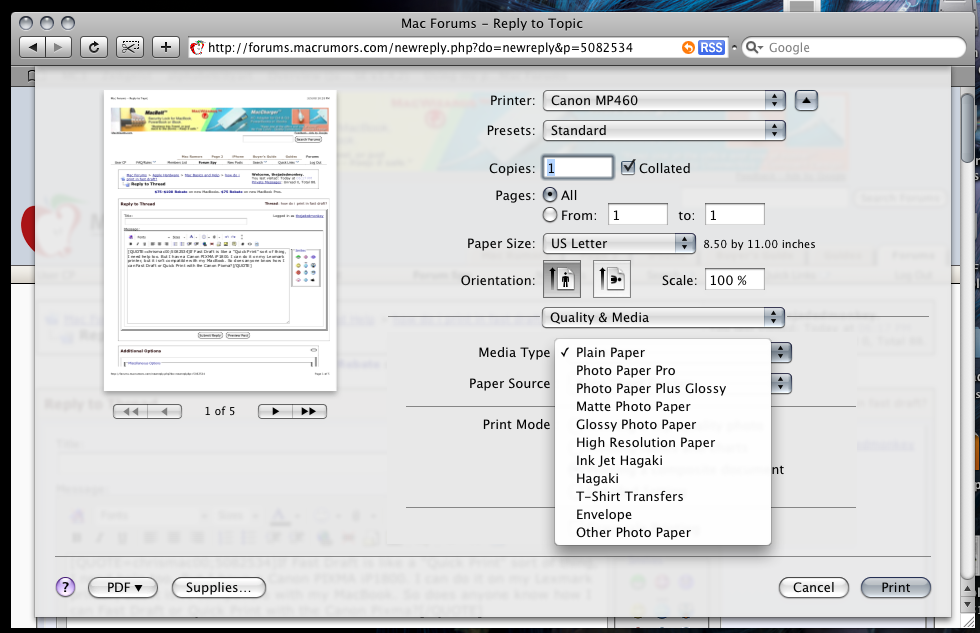This screenshot has width=980, height=633.
Task: Choose Other Photo Paper
Action: coord(662,533)
